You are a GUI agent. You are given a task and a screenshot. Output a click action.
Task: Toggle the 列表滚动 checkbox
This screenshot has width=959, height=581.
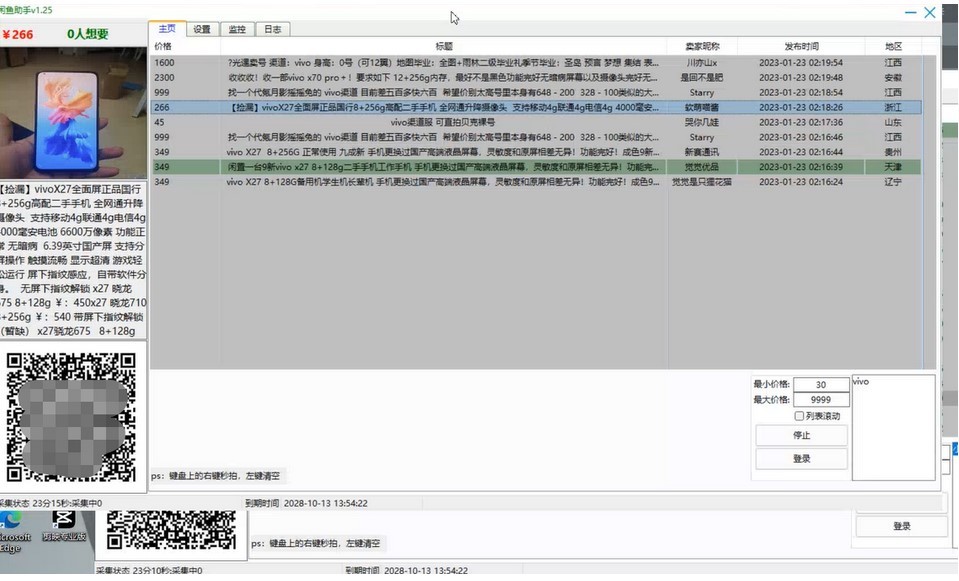tap(799, 416)
